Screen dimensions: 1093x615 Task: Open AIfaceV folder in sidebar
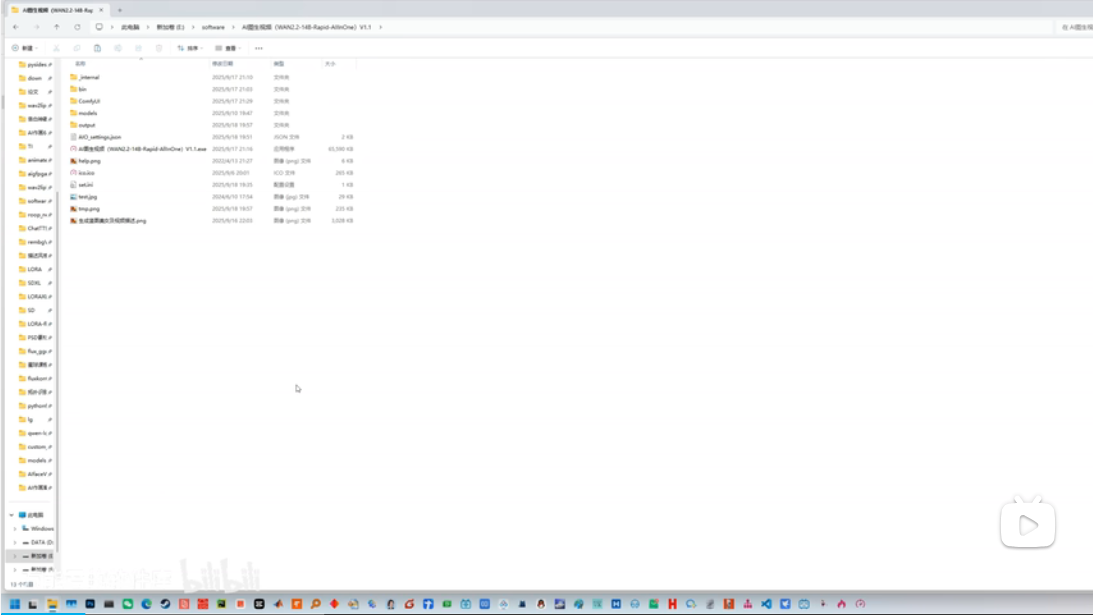(x=35, y=474)
